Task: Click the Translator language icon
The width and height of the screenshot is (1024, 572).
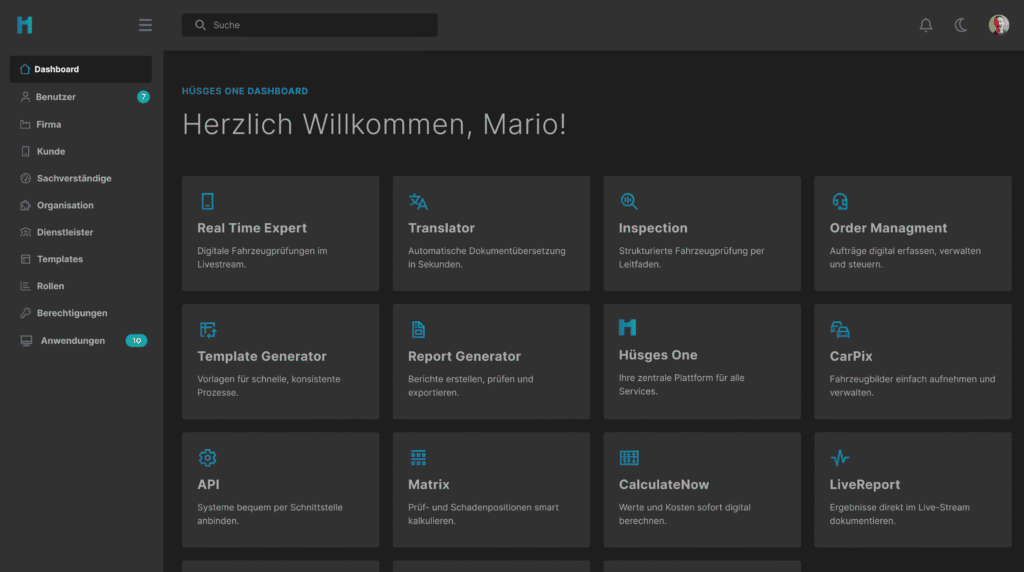Action: coord(418,201)
